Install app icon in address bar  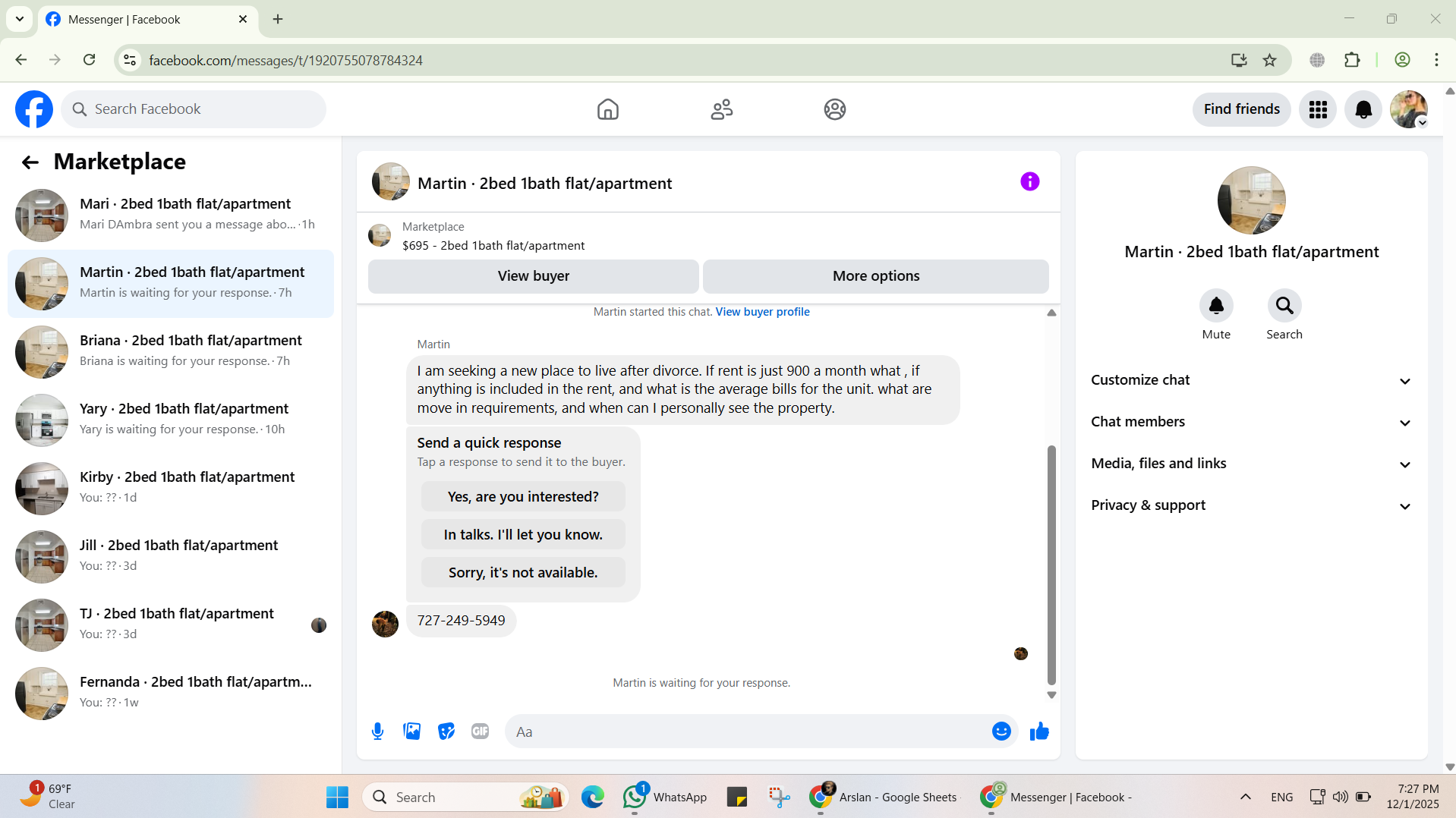(1239, 60)
